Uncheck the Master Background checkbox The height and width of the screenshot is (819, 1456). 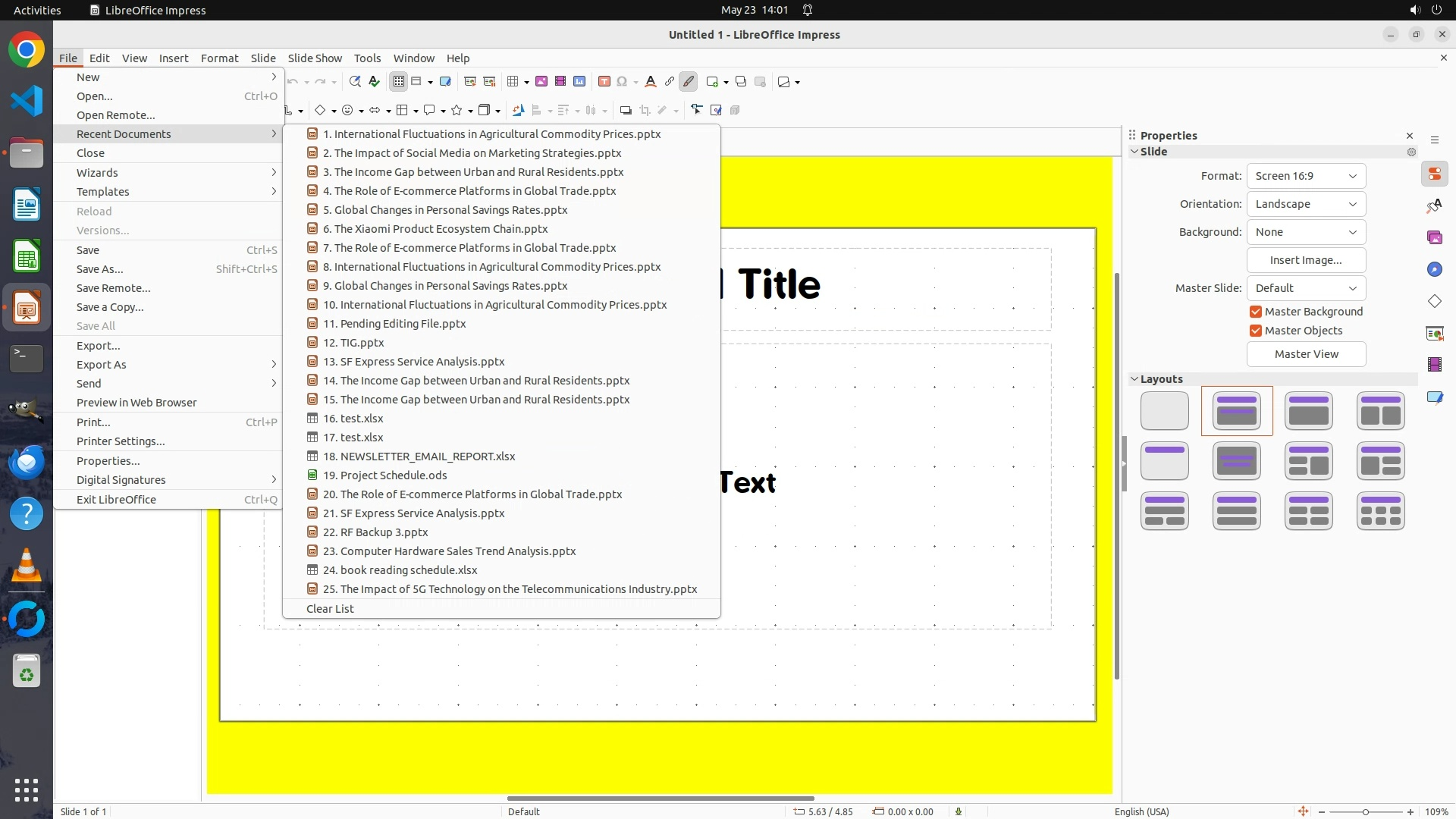(1256, 312)
